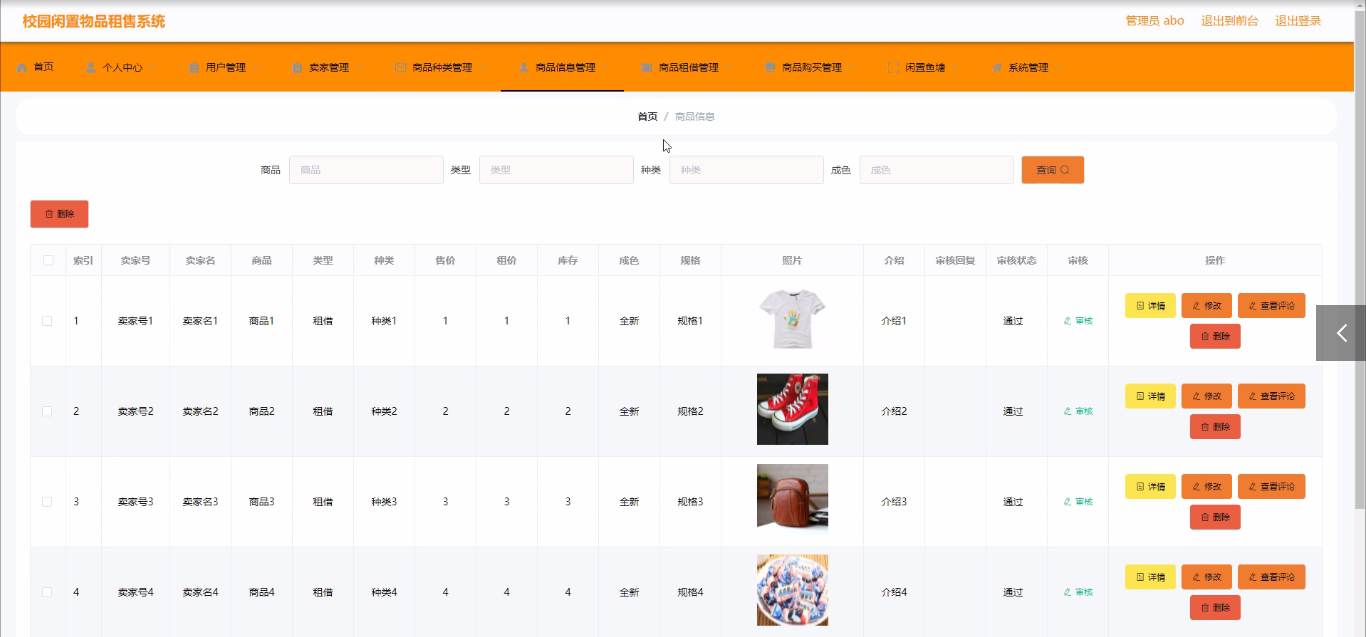Open the 商品信息管理 tab
1366x637 pixels.
click(564, 68)
